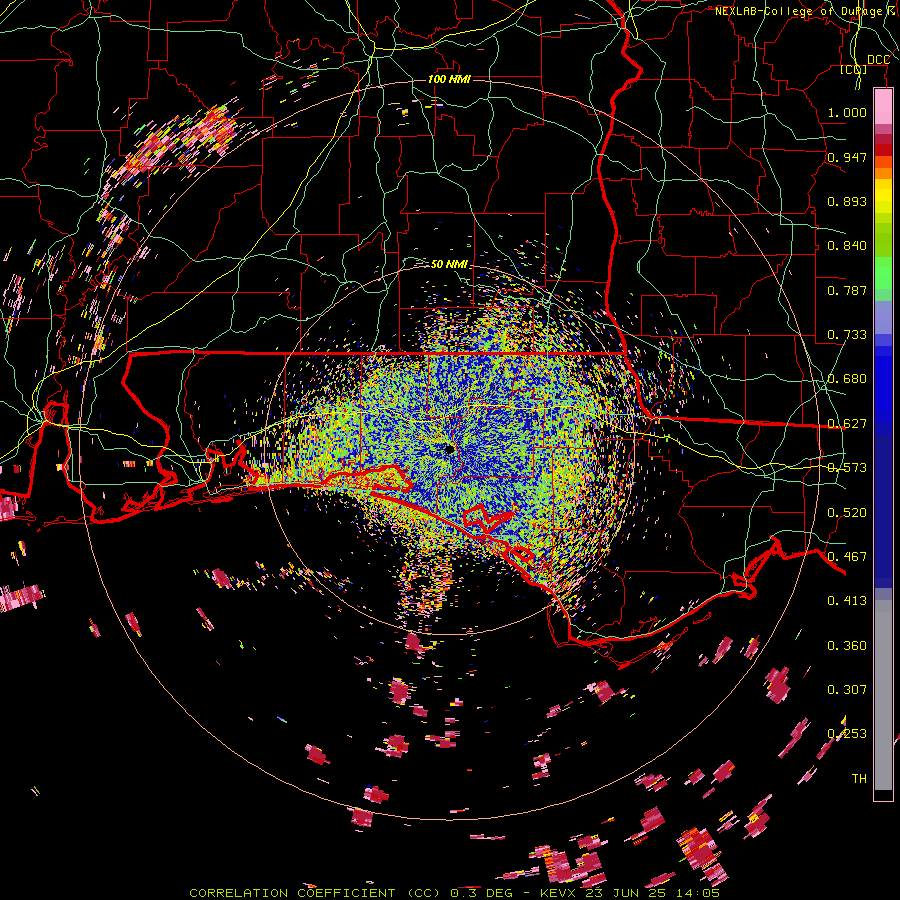Select the 50 NMI range ring label
The width and height of the screenshot is (900, 900).
click(x=449, y=264)
